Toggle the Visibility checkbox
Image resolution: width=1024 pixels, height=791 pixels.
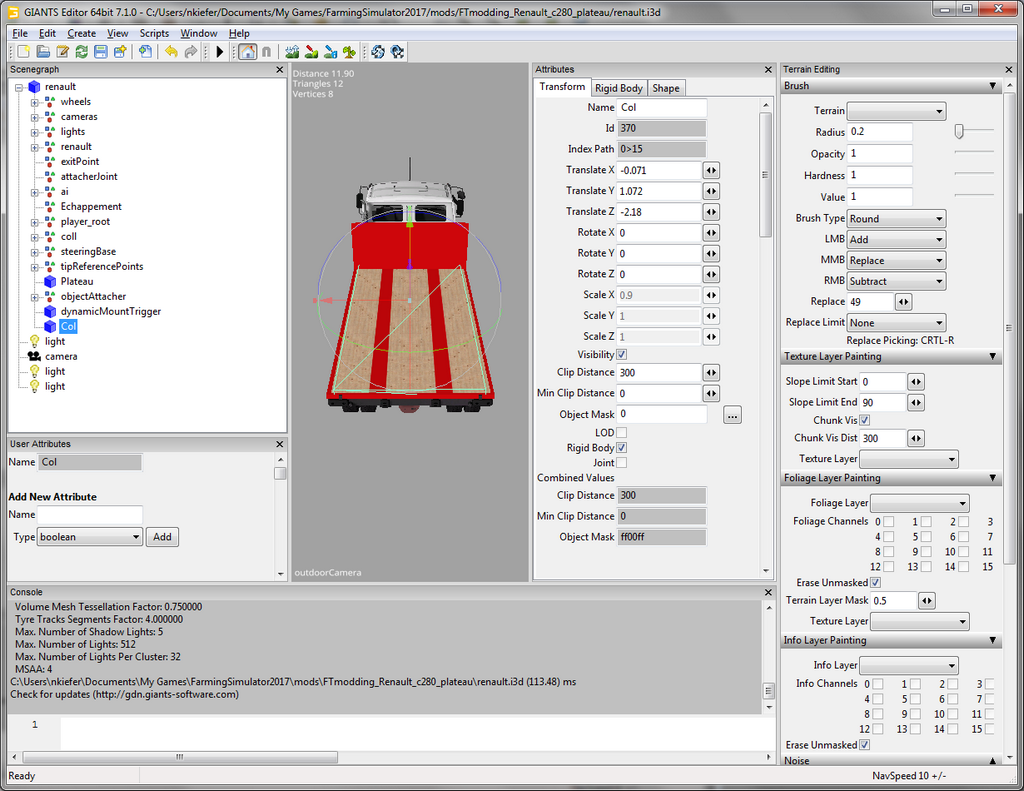pos(622,355)
